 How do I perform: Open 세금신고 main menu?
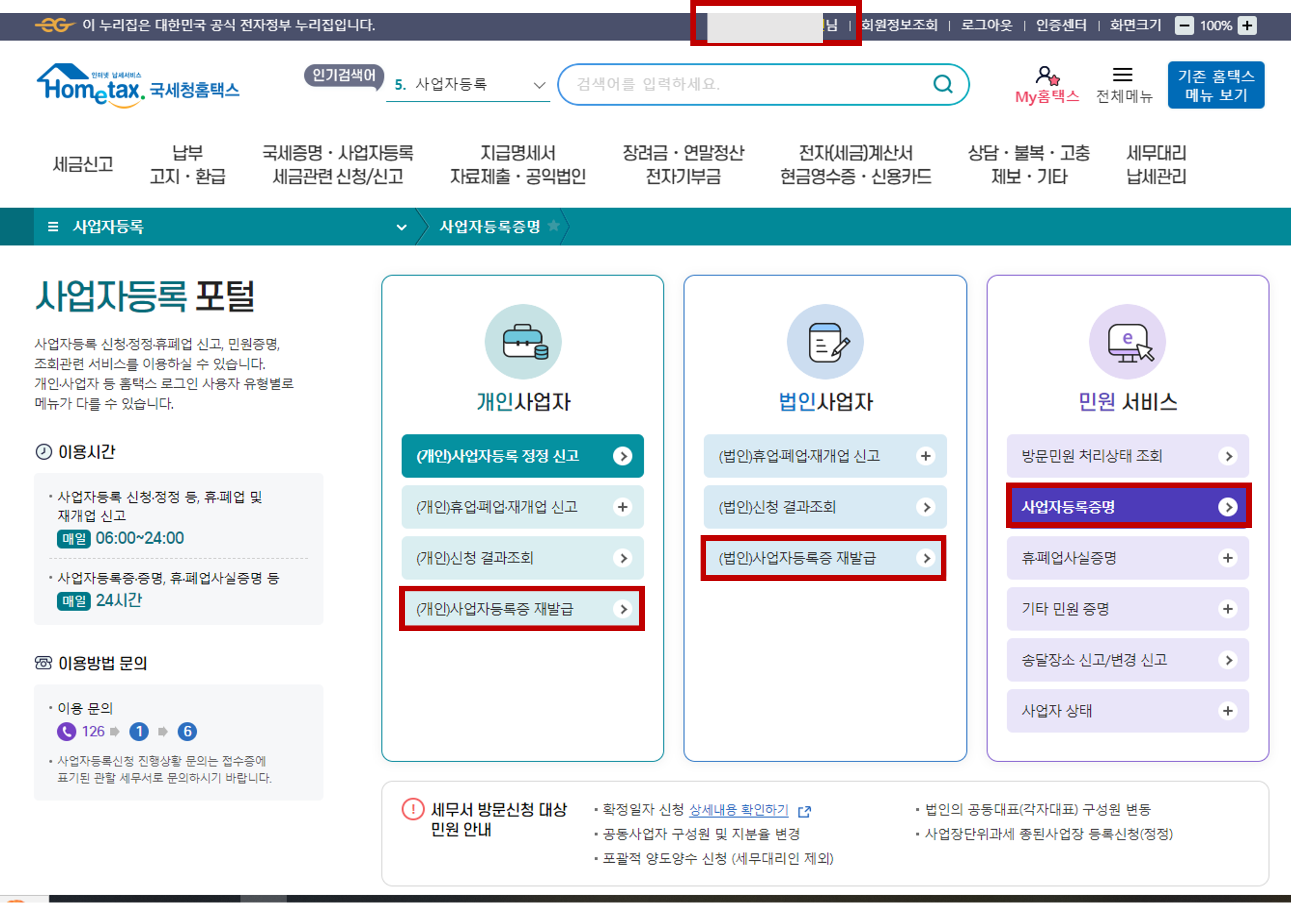83,164
